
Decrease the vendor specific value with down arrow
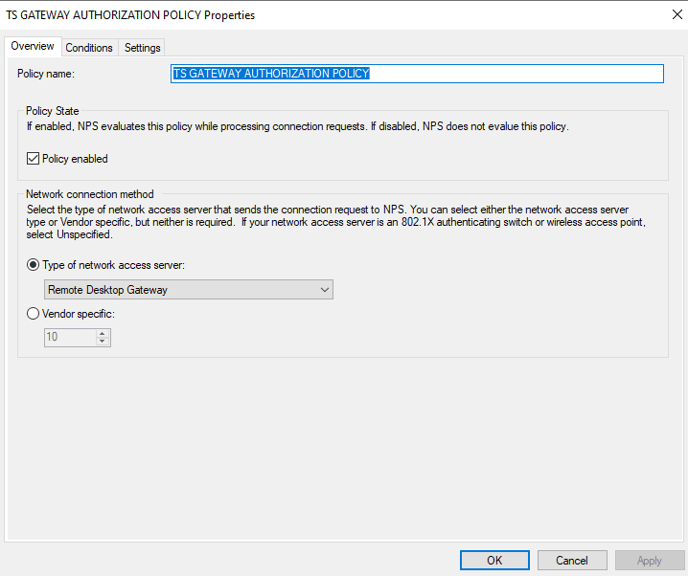(x=102, y=341)
